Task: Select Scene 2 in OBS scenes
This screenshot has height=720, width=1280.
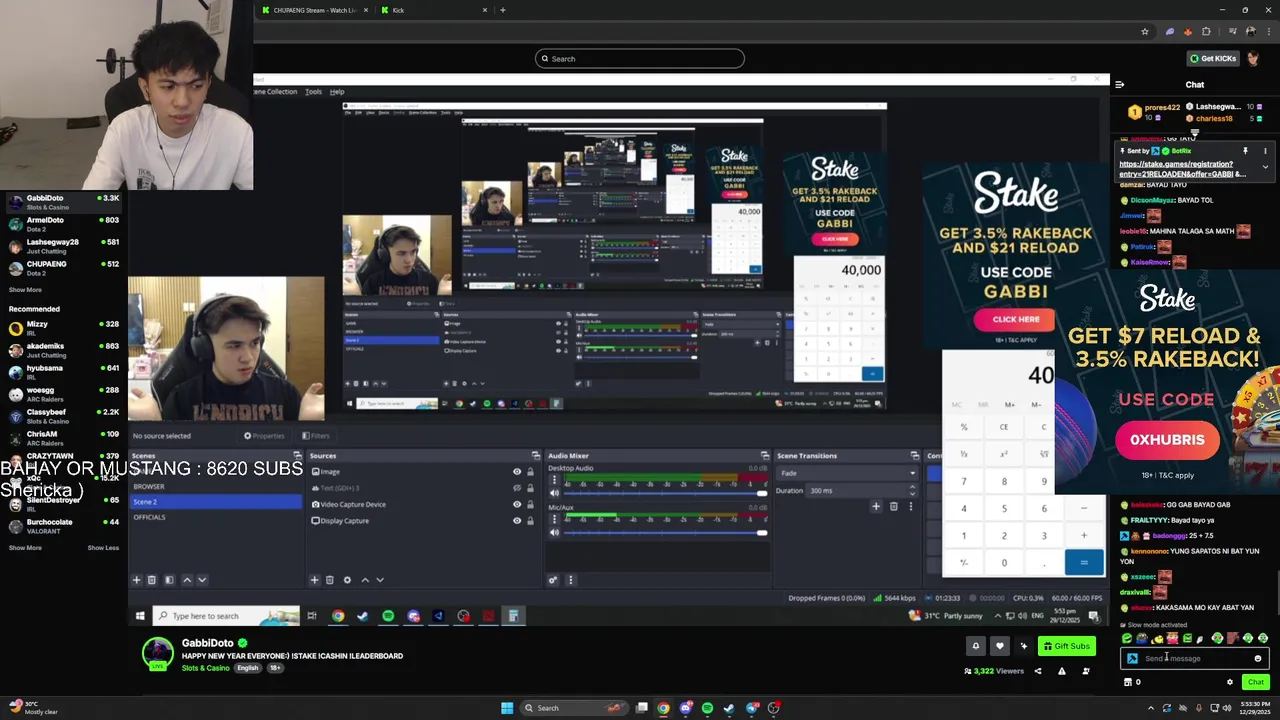Action: point(215,502)
